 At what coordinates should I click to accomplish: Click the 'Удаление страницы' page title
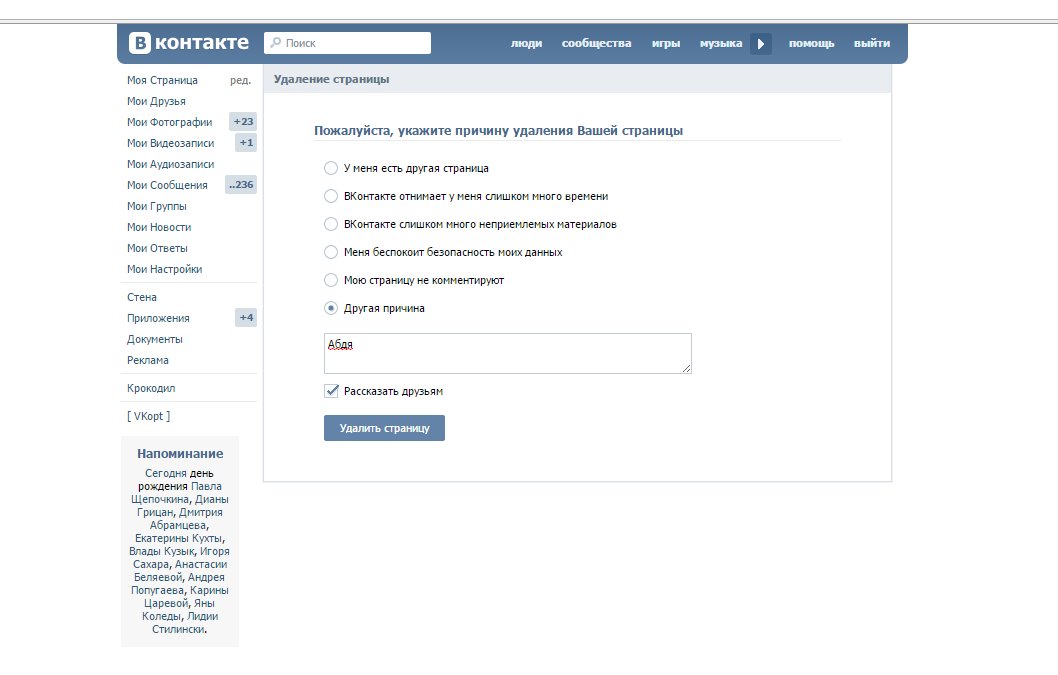click(331, 79)
